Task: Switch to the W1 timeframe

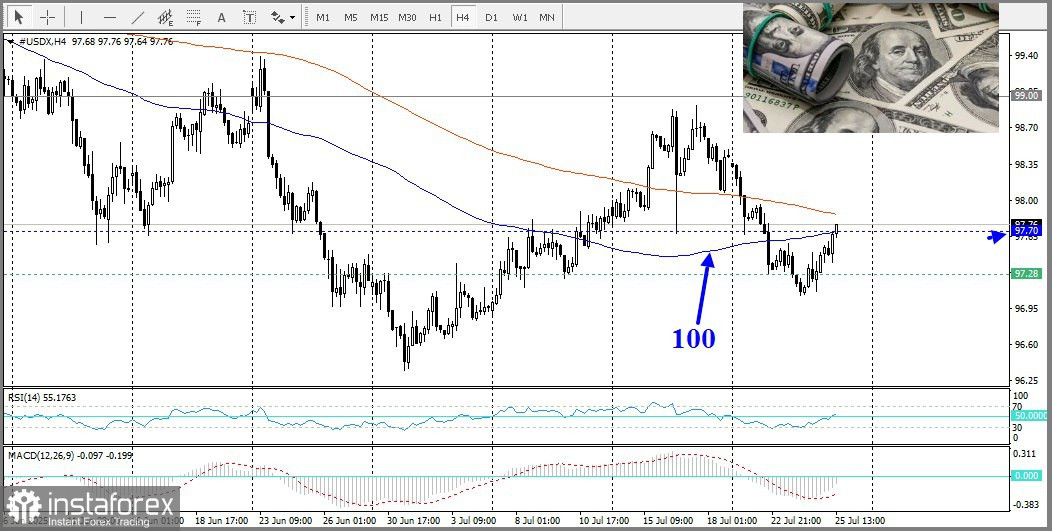Action: [x=520, y=17]
